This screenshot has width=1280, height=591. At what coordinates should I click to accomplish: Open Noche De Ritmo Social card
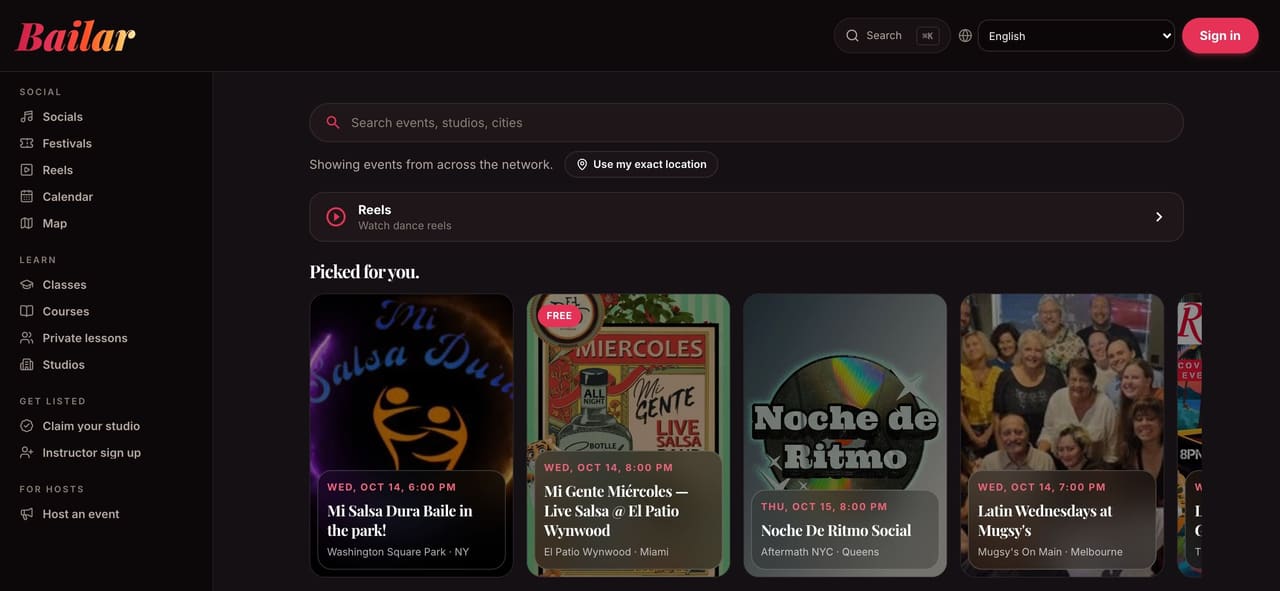coord(845,435)
